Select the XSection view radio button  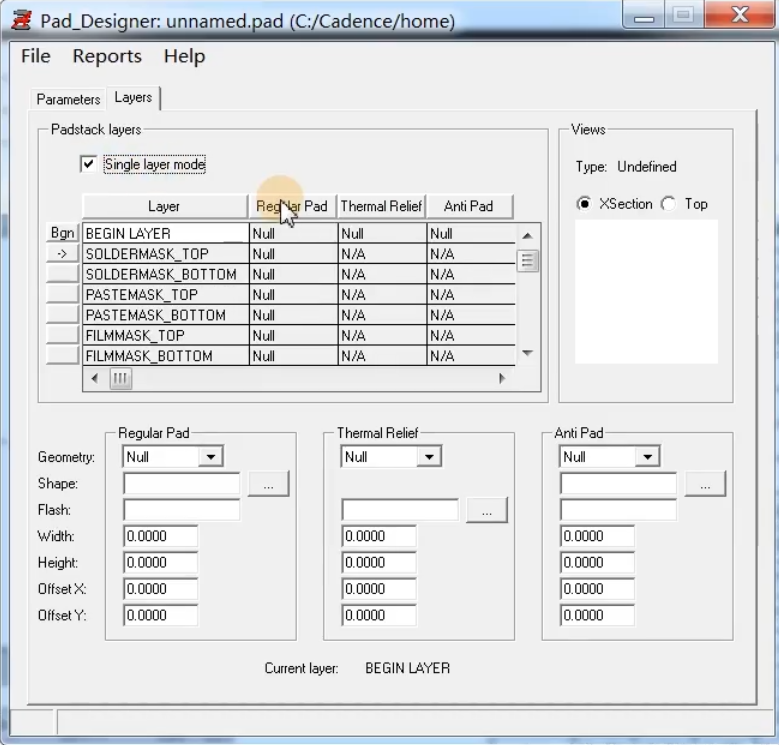click(x=584, y=204)
